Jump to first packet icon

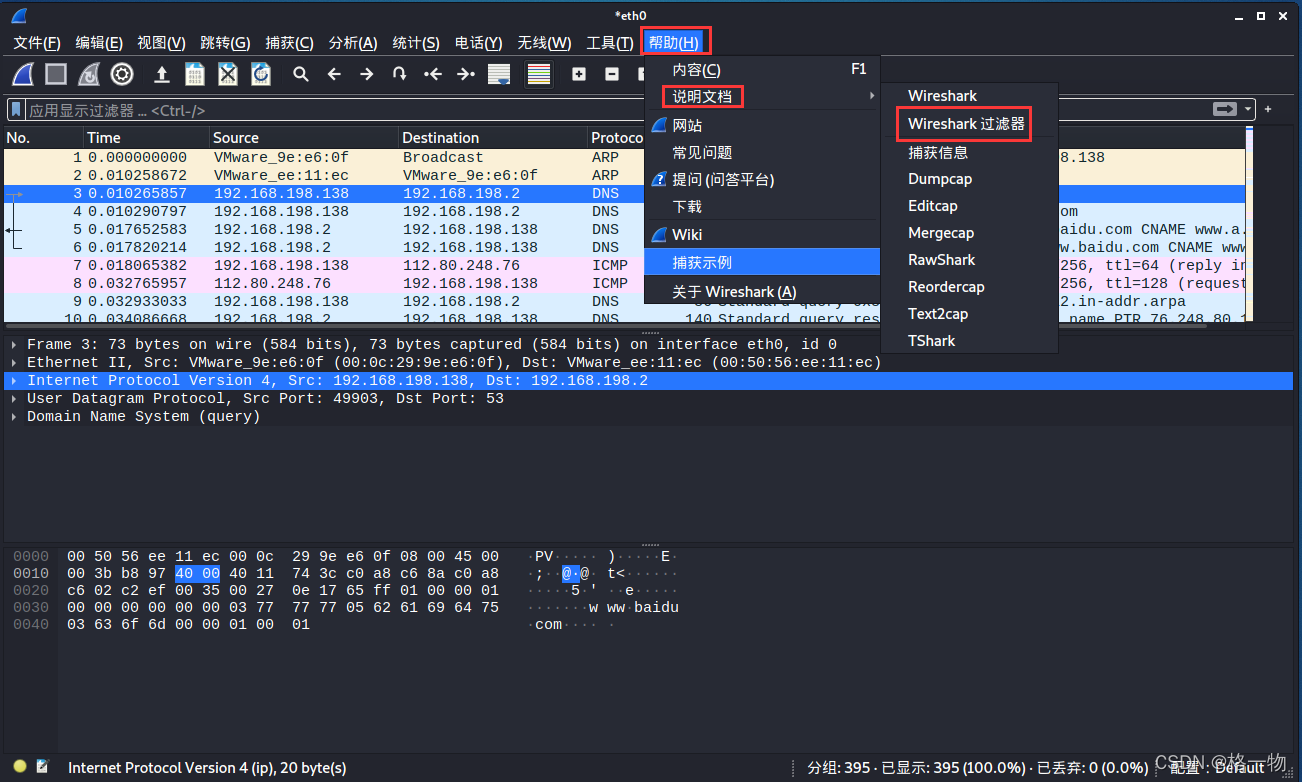point(433,74)
